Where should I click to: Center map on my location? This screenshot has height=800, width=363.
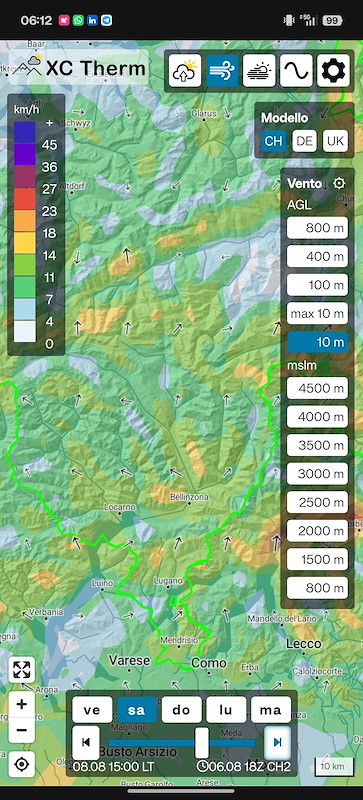point(21,764)
